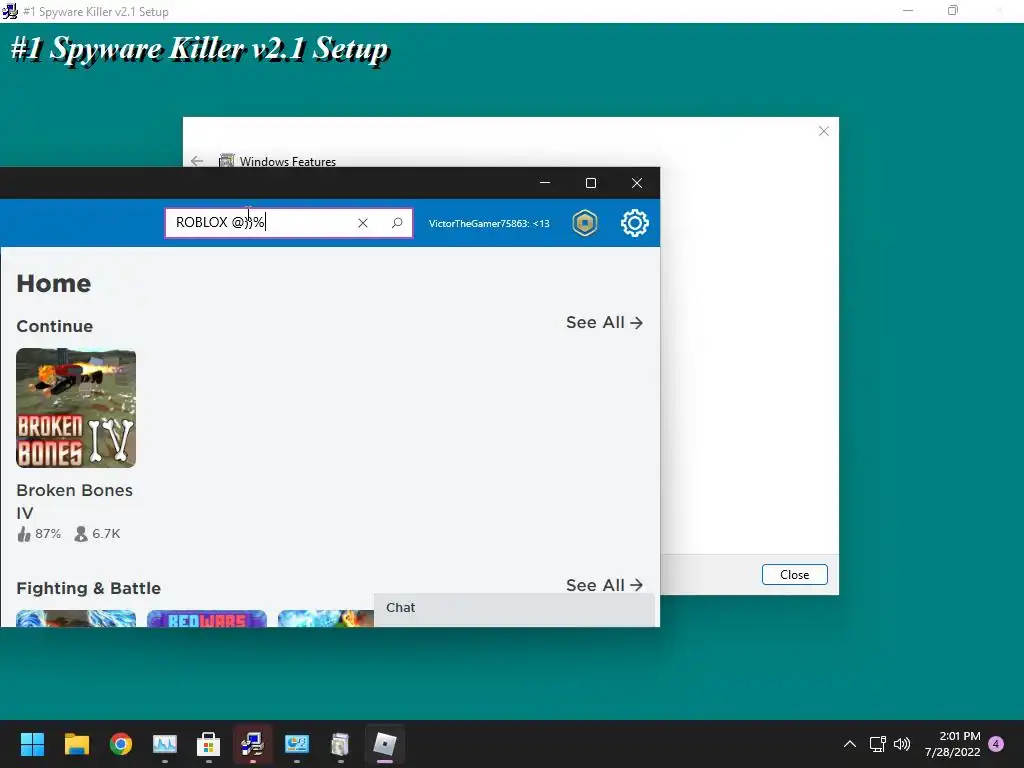Open network status tray icon
Screen dimensions: 1024x768
877,744
